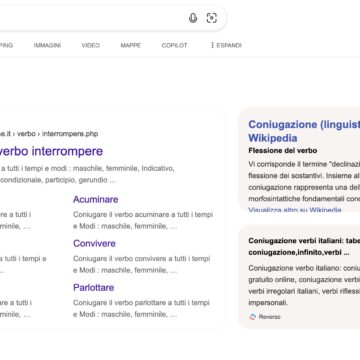
Task: Open the 'verbo interrompere' result title
Action: coord(51,151)
